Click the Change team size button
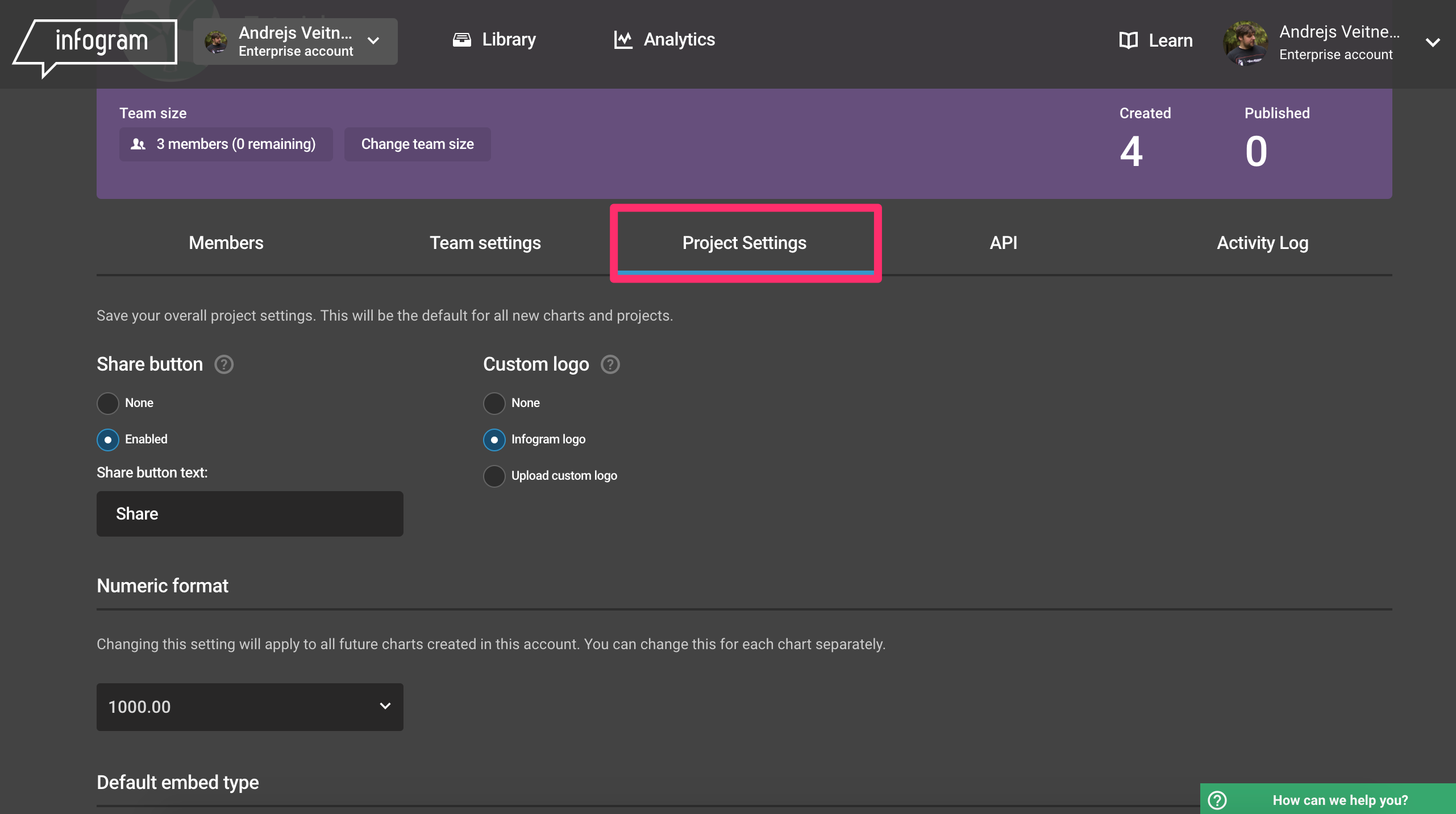 coord(418,144)
